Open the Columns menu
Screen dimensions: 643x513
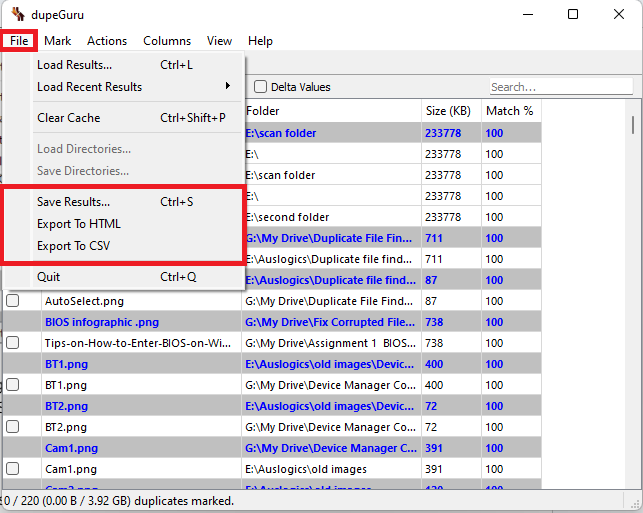pos(166,41)
